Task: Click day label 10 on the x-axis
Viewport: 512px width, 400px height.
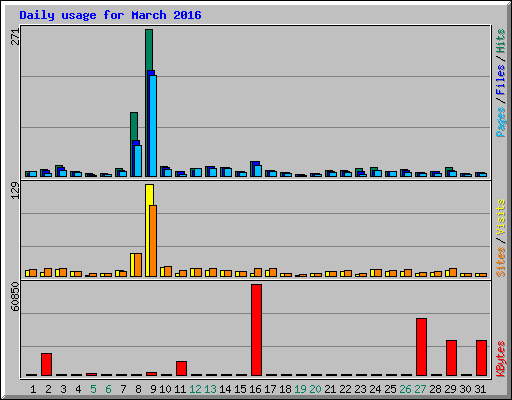Action: pos(165,389)
